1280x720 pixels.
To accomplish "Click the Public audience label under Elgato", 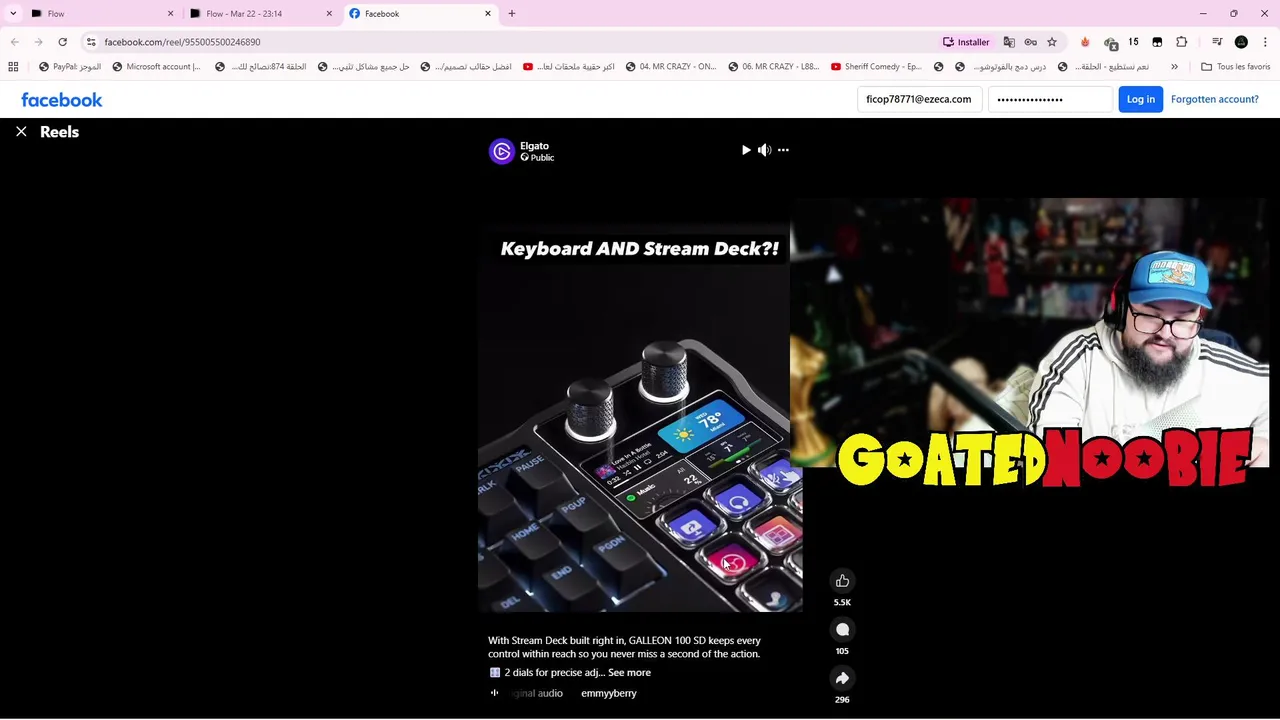I will tap(537, 158).
